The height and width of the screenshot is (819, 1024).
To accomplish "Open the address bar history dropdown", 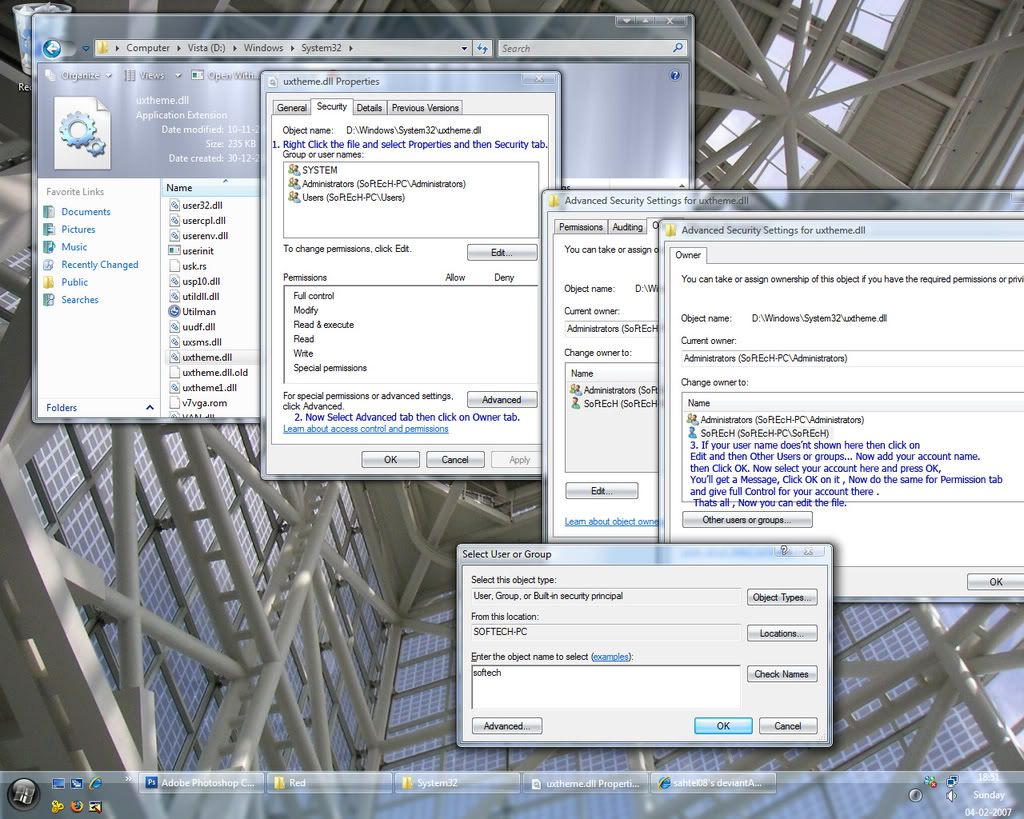I will tap(464, 48).
